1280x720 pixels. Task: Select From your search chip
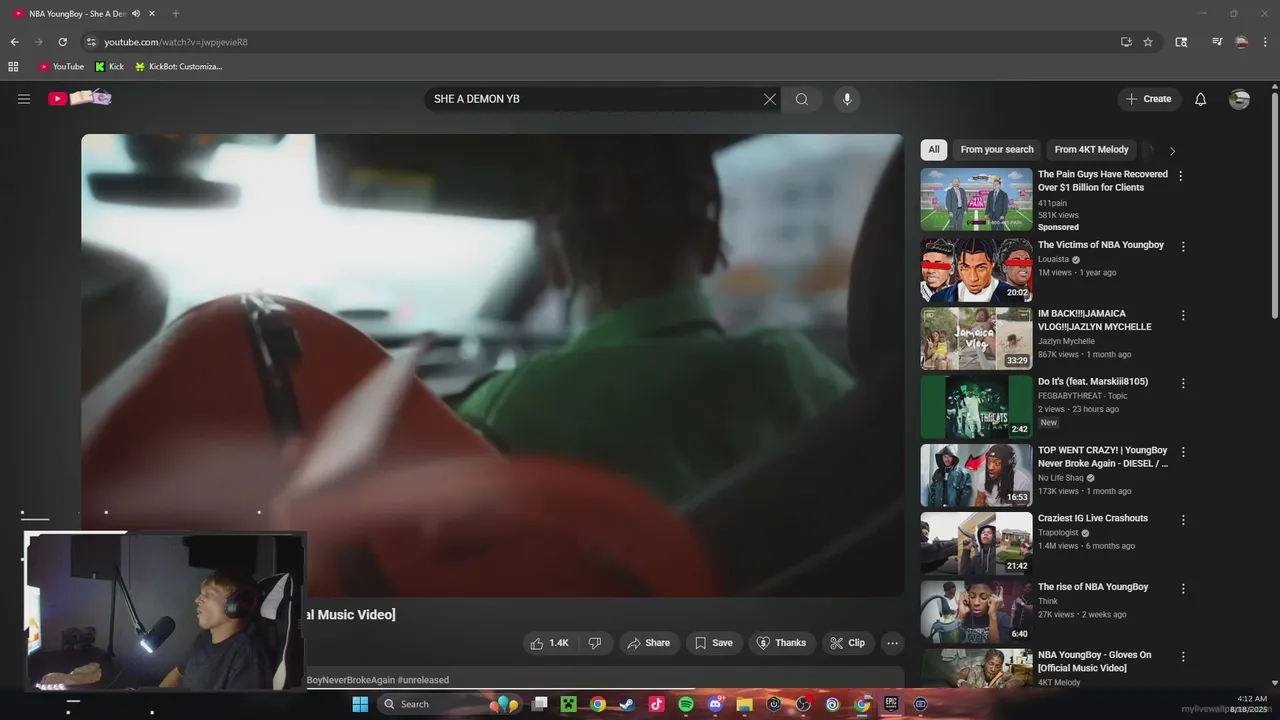pos(997,150)
